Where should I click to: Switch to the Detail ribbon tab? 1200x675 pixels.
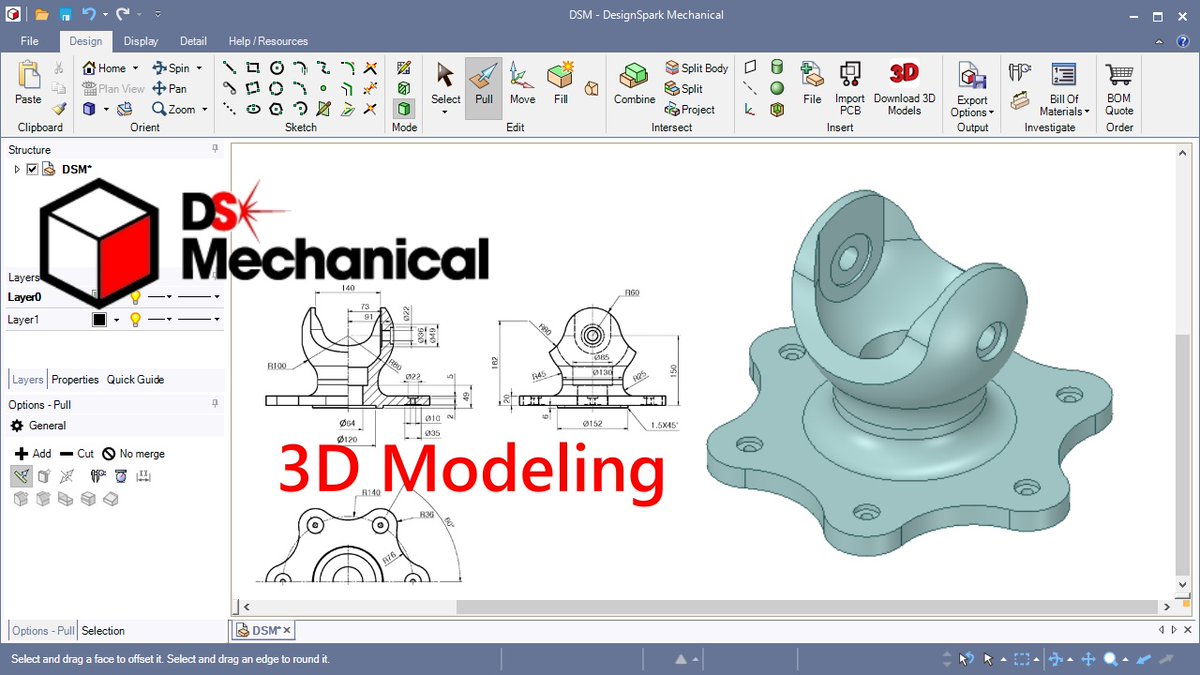click(x=193, y=41)
